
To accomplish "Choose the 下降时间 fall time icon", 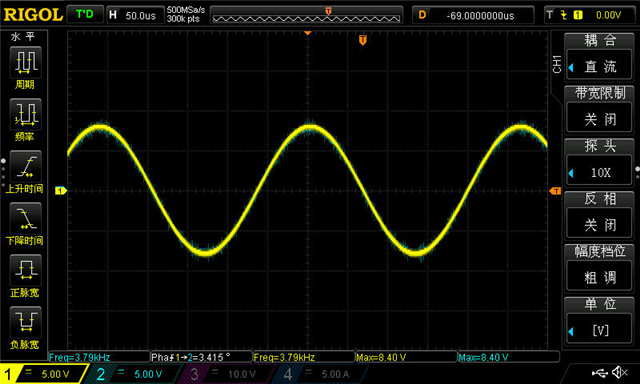I will point(25,218).
